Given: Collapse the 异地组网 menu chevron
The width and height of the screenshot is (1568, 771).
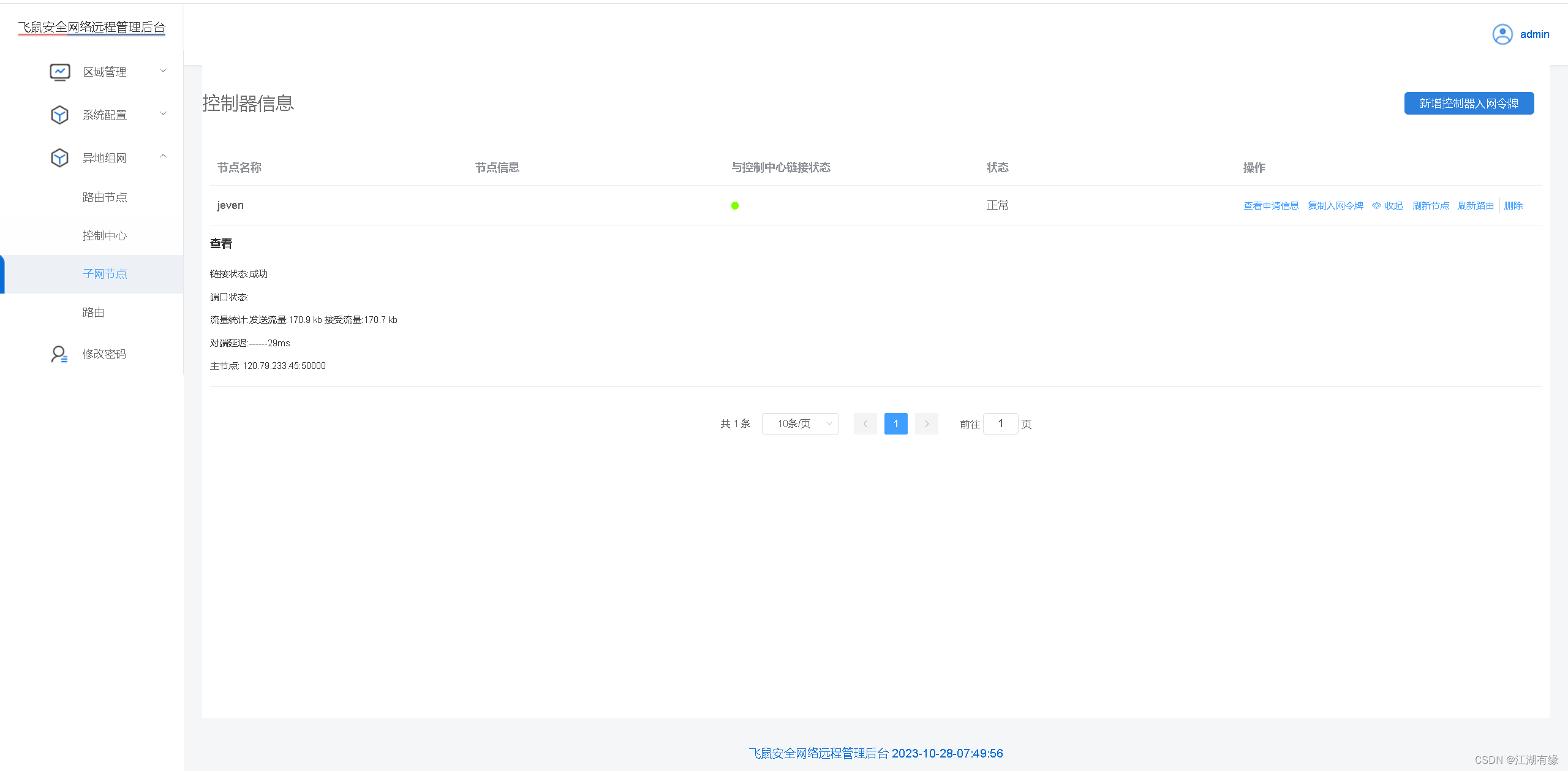Looking at the screenshot, I should pyautogui.click(x=163, y=156).
